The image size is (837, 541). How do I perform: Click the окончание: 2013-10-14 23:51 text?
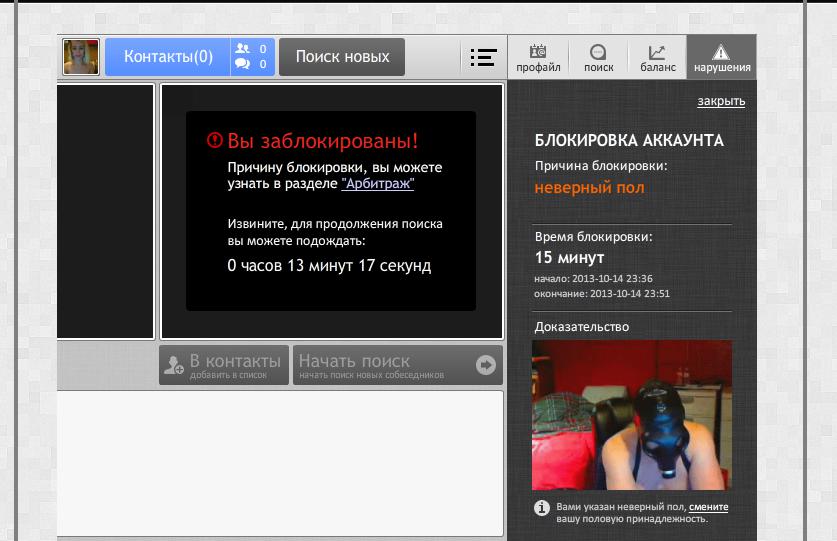[x=602, y=293]
